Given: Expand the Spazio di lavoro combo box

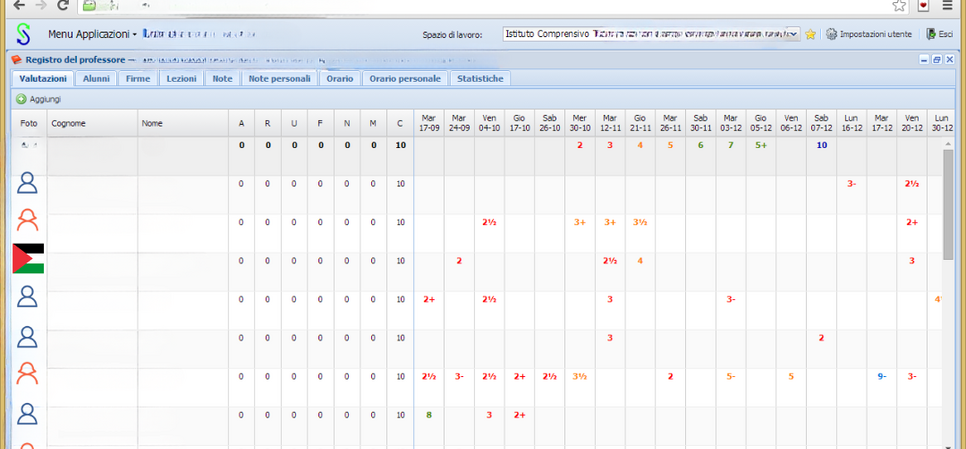Looking at the screenshot, I should point(793,34).
